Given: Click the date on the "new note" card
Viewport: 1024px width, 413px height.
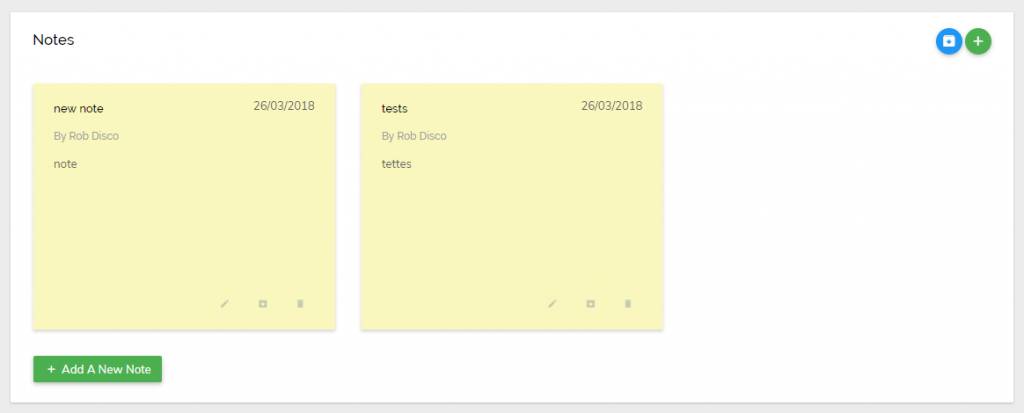Looking at the screenshot, I should pyautogui.click(x=284, y=106).
